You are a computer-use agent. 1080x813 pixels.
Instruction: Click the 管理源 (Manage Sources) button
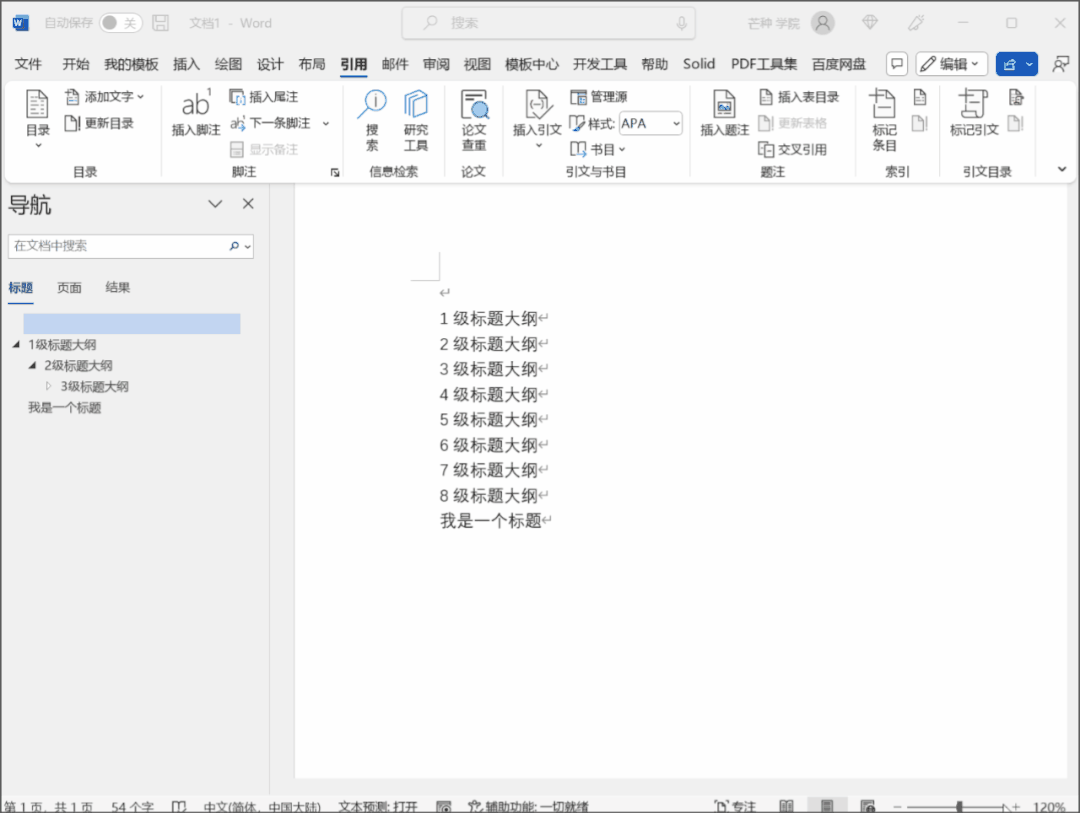(x=599, y=97)
